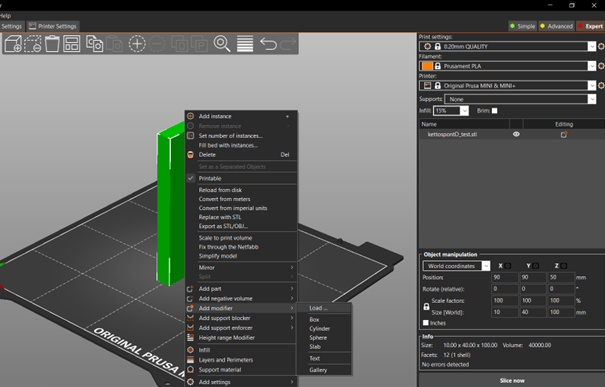Click the Arrange objects toolbar icon
605x387 pixels.
72,44
